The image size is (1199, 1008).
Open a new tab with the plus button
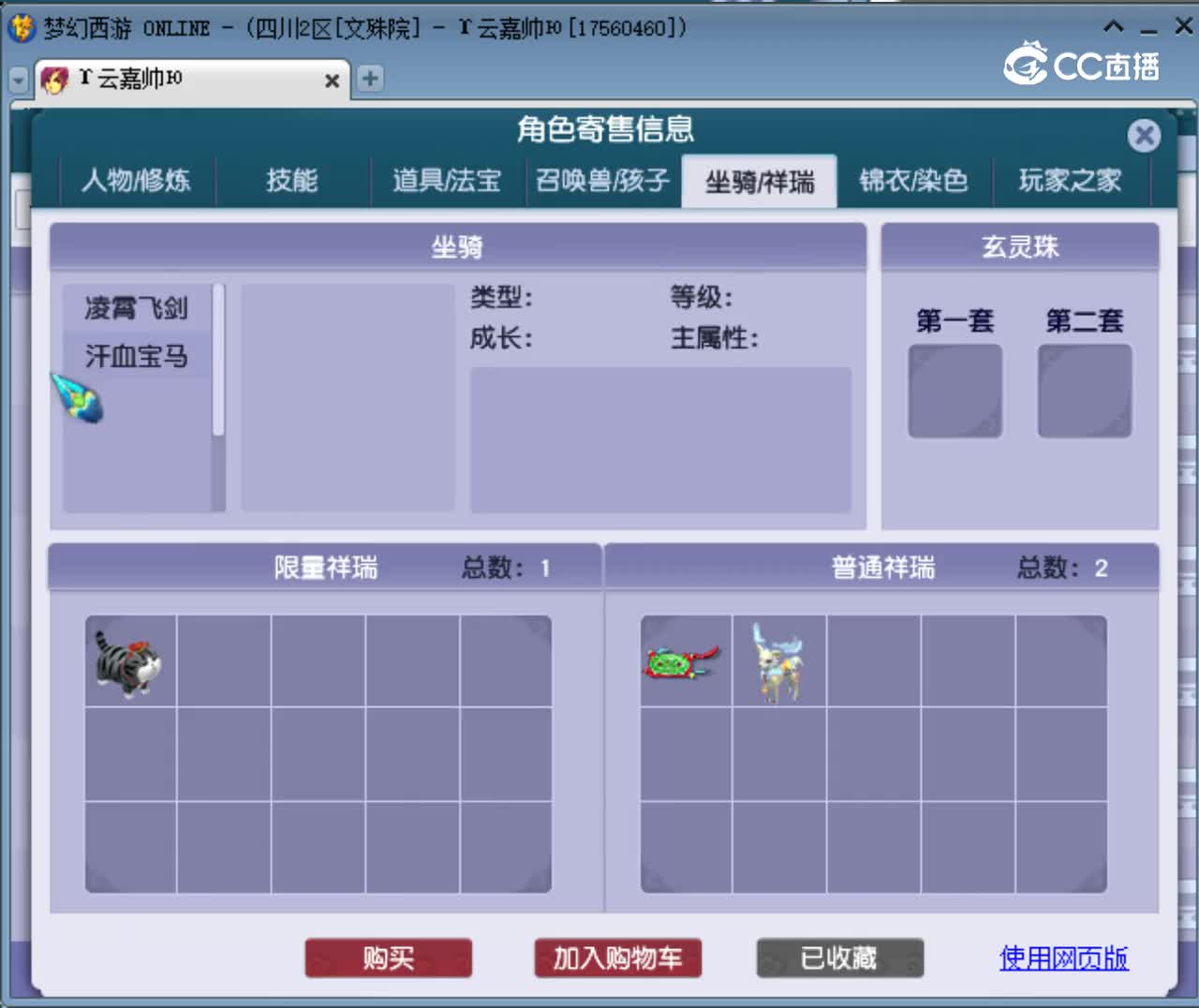(x=370, y=79)
